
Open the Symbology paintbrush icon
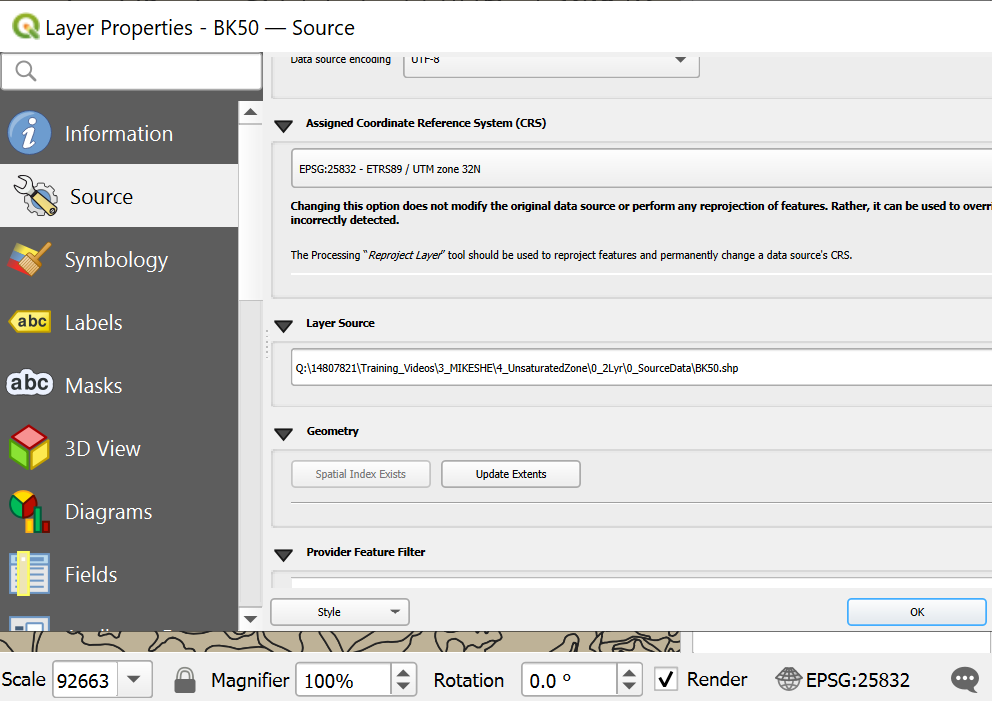(x=29, y=259)
